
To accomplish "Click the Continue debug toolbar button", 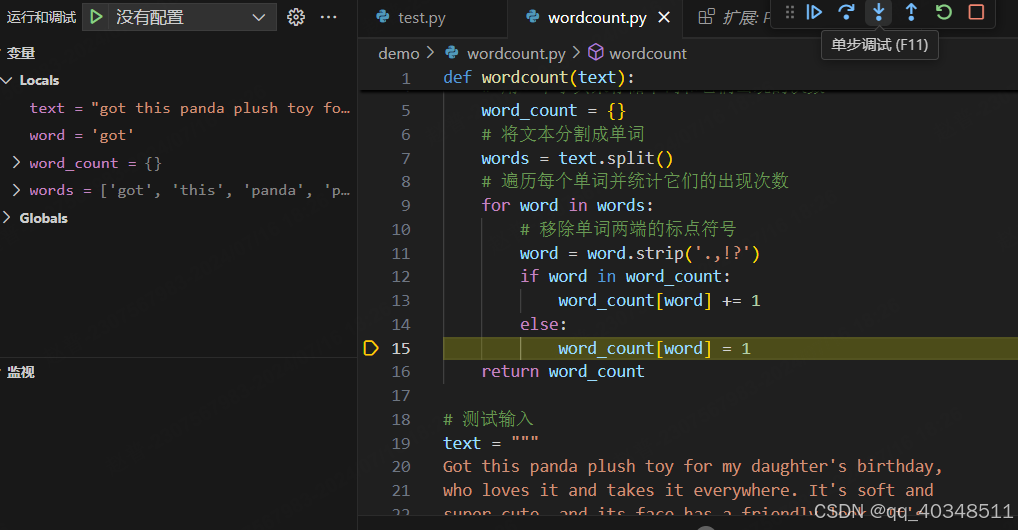I will click(x=814, y=12).
